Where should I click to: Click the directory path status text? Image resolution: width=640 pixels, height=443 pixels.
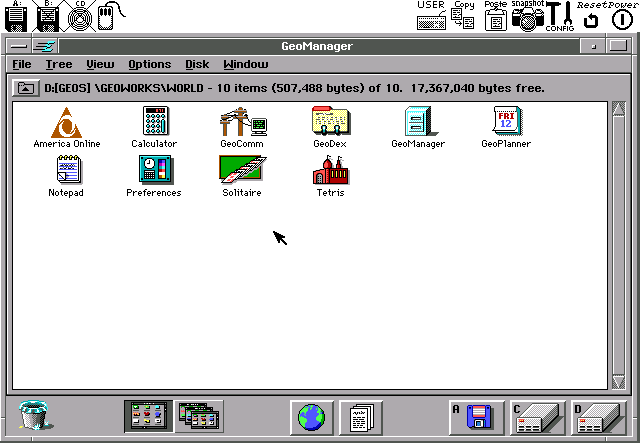click(x=294, y=88)
